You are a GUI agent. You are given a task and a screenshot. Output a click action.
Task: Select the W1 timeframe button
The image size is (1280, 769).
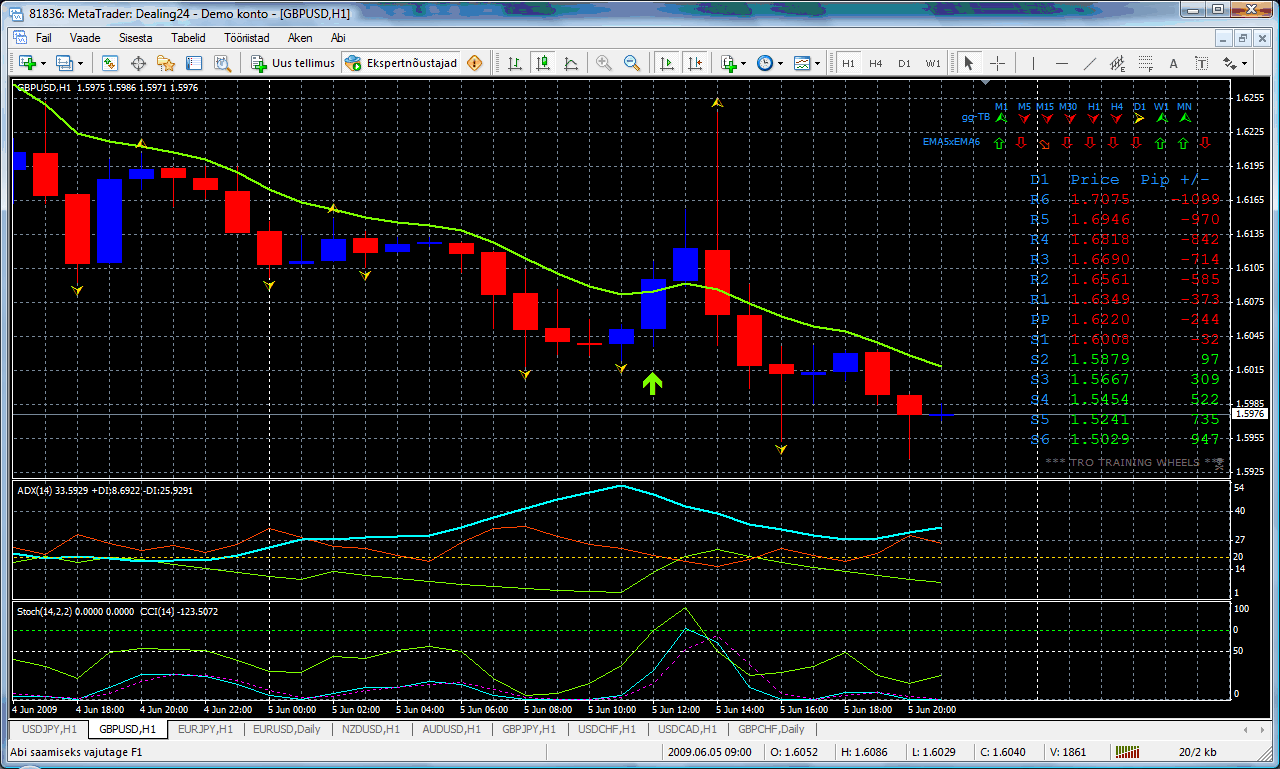click(x=933, y=63)
